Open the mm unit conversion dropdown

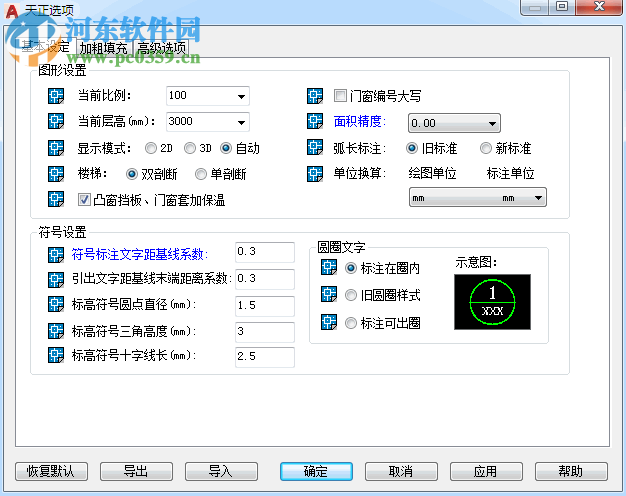click(477, 198)
